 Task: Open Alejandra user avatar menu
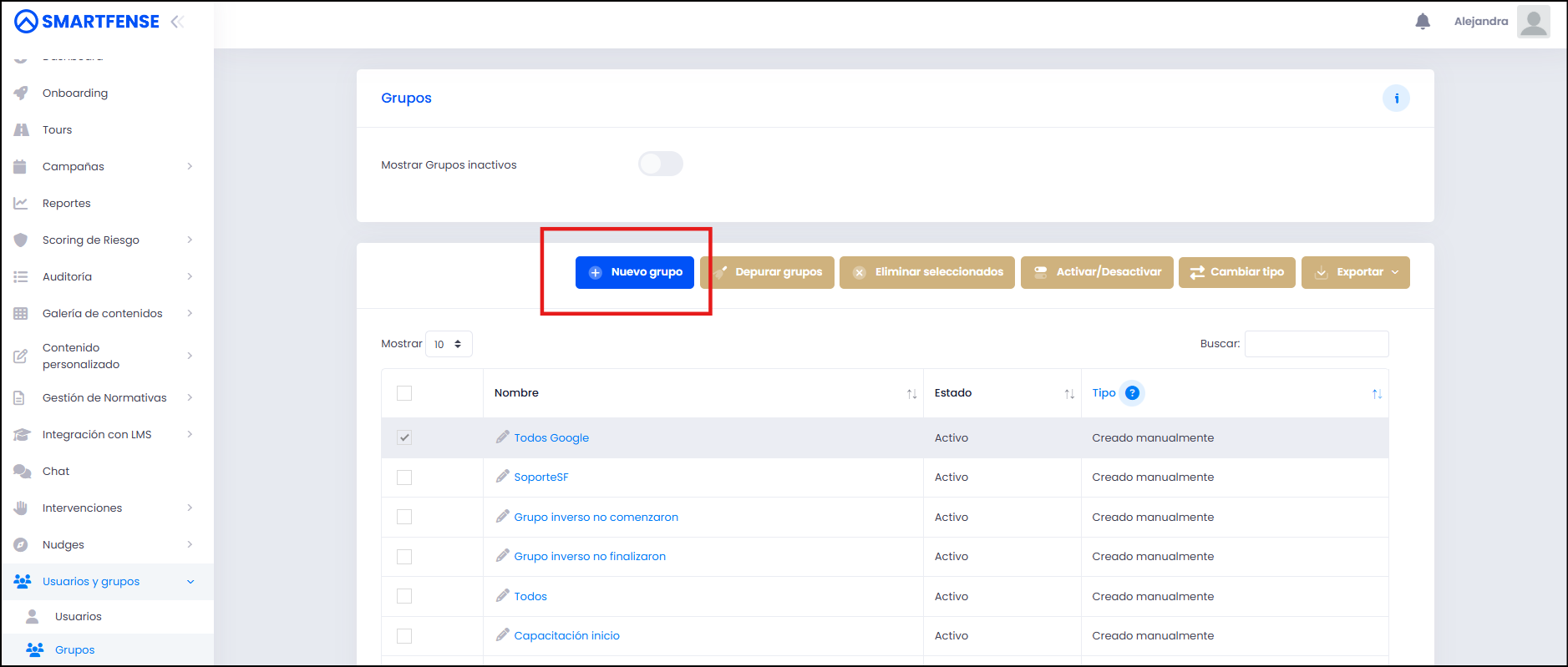tap(1533, 22)
